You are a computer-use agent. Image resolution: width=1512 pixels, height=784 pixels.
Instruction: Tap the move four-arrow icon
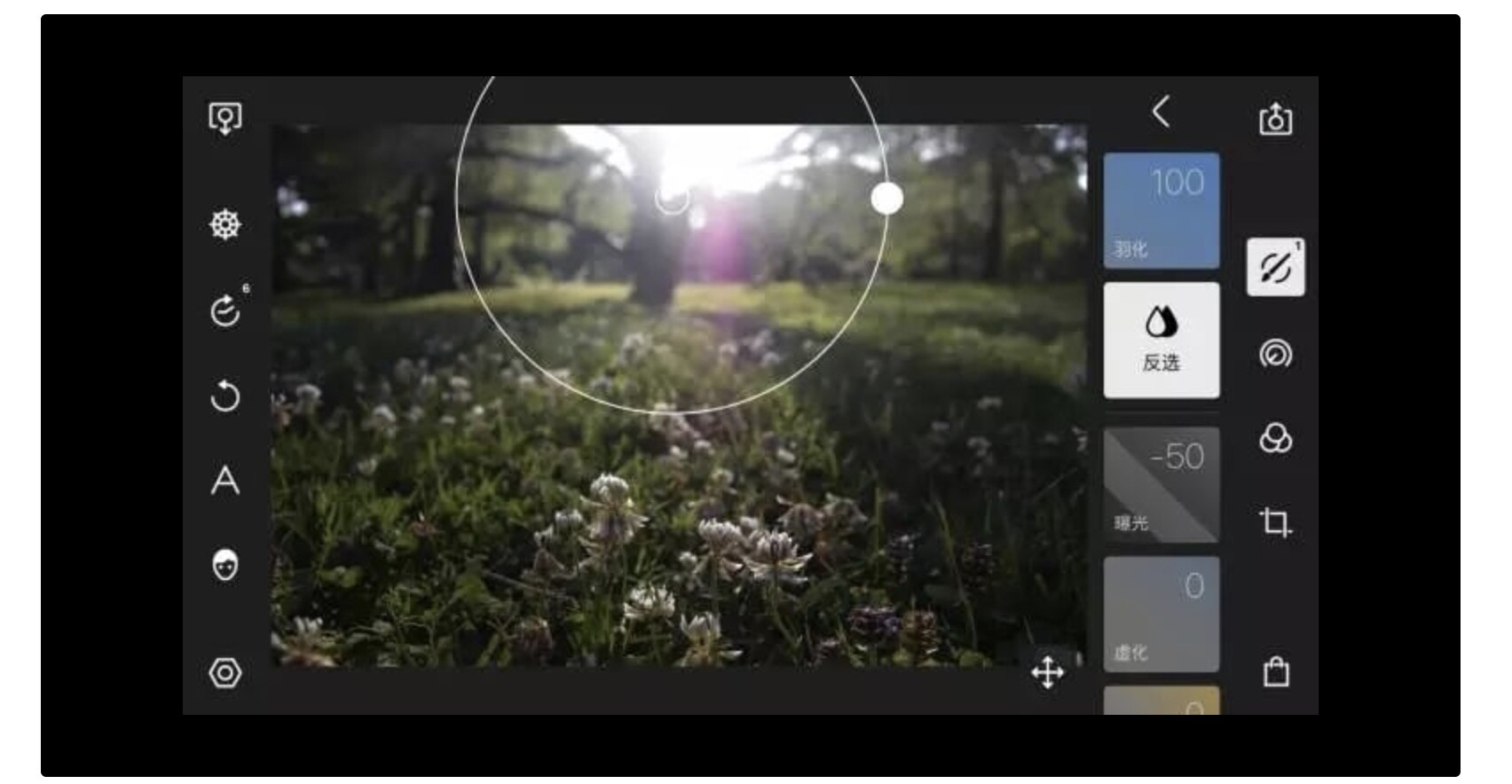(x=1048, y=672)
